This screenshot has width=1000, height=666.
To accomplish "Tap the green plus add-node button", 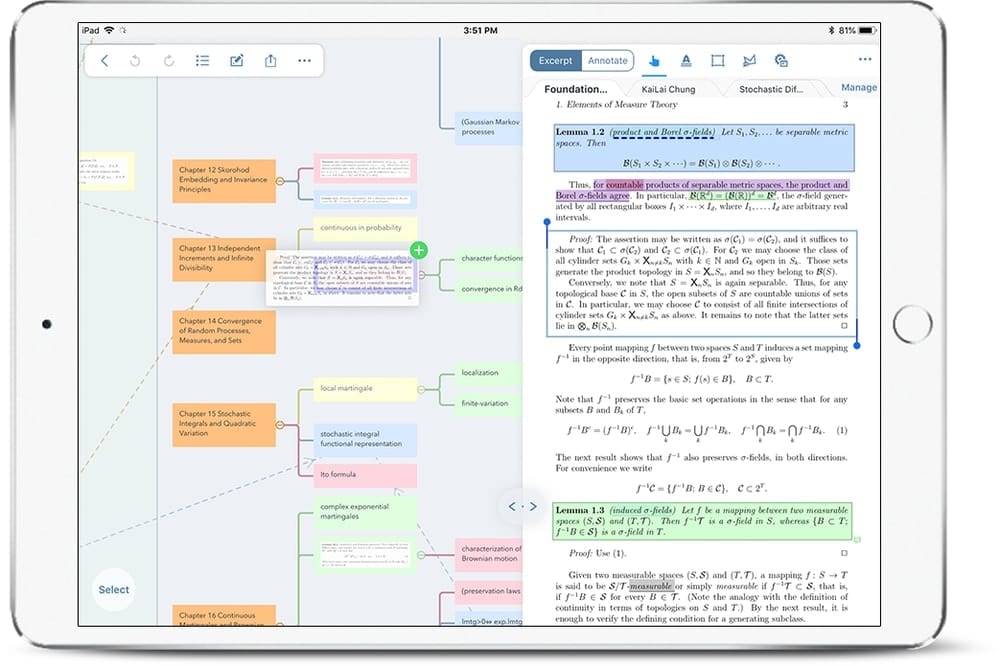I will click(419, 250).
